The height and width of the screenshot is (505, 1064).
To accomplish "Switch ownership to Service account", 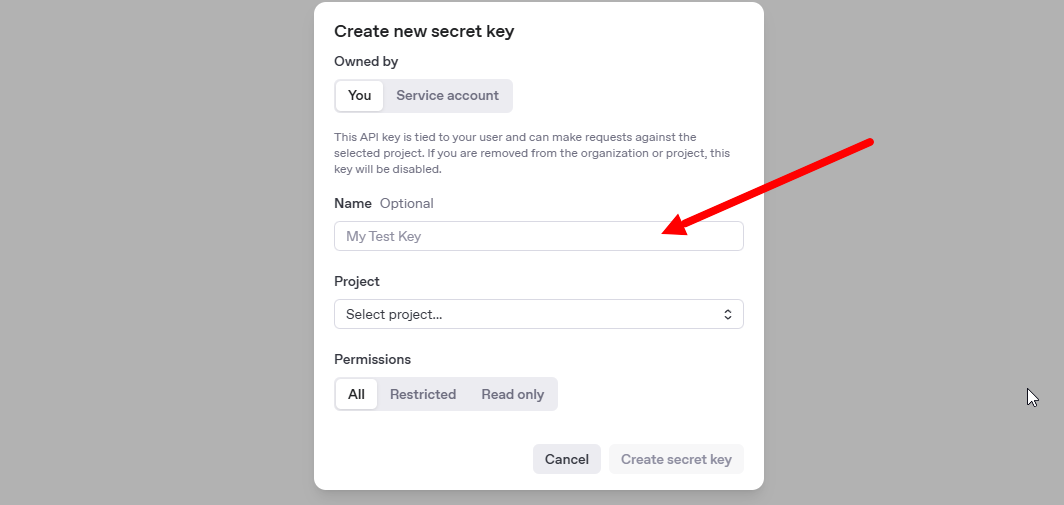I will (447, 96).
